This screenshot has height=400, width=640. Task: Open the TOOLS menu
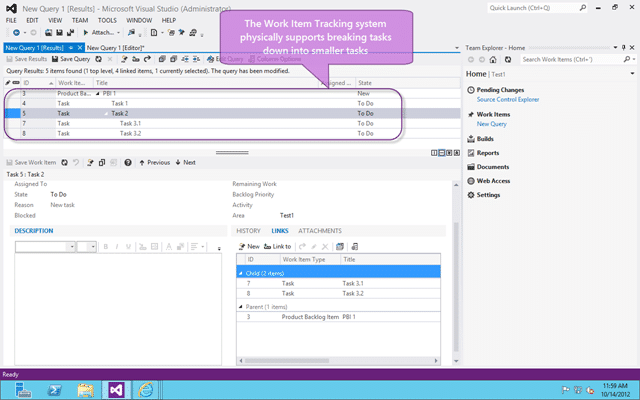(x=107, y=20)
